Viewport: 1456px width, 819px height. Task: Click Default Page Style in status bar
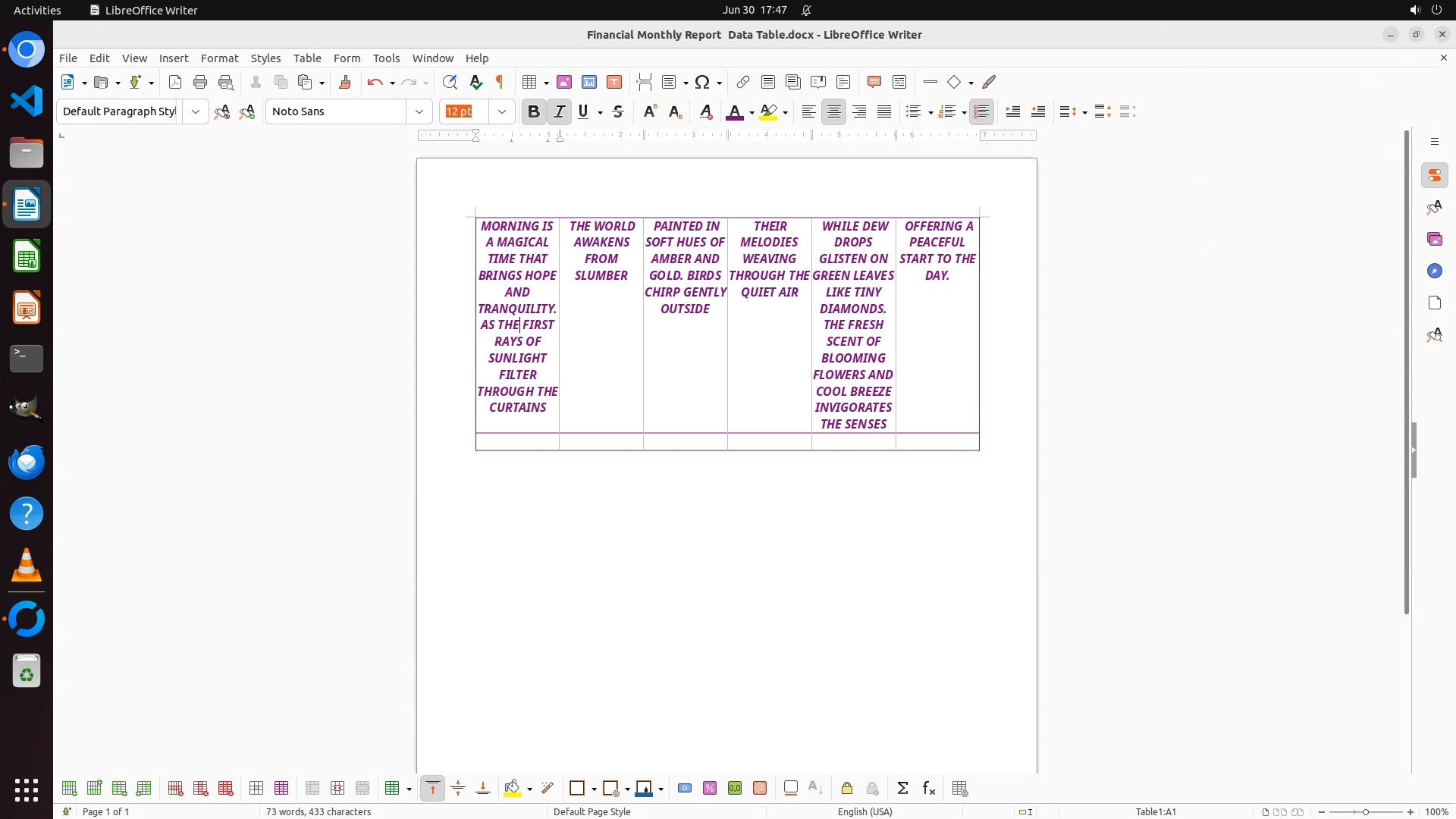coord(591,811)
